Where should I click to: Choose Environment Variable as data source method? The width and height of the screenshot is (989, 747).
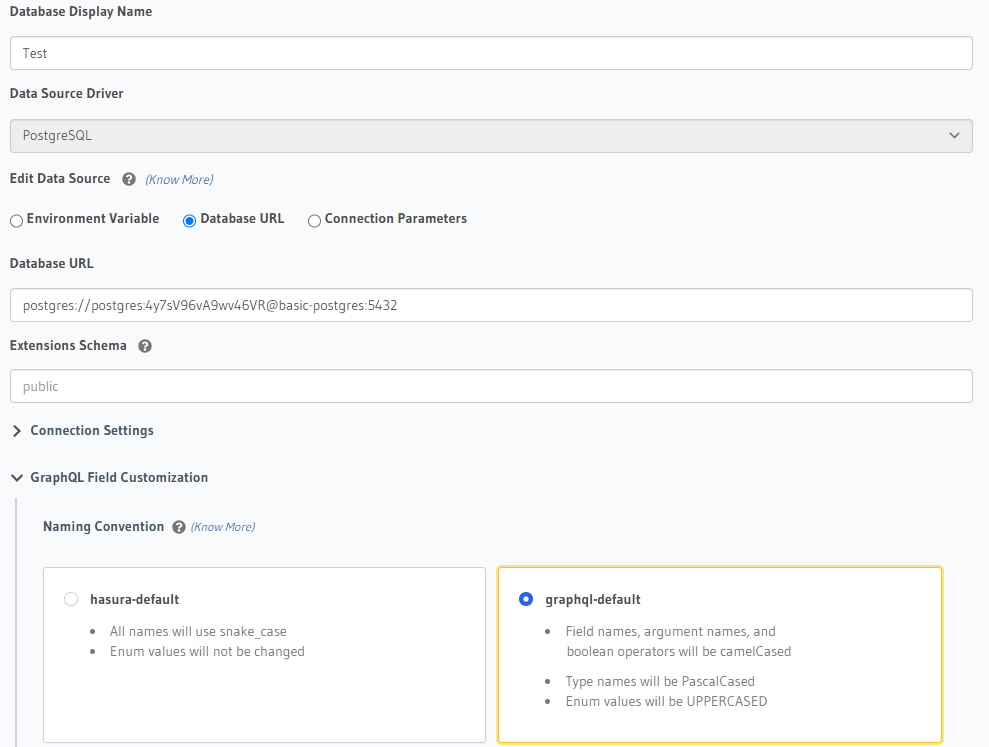coord(16,219)
